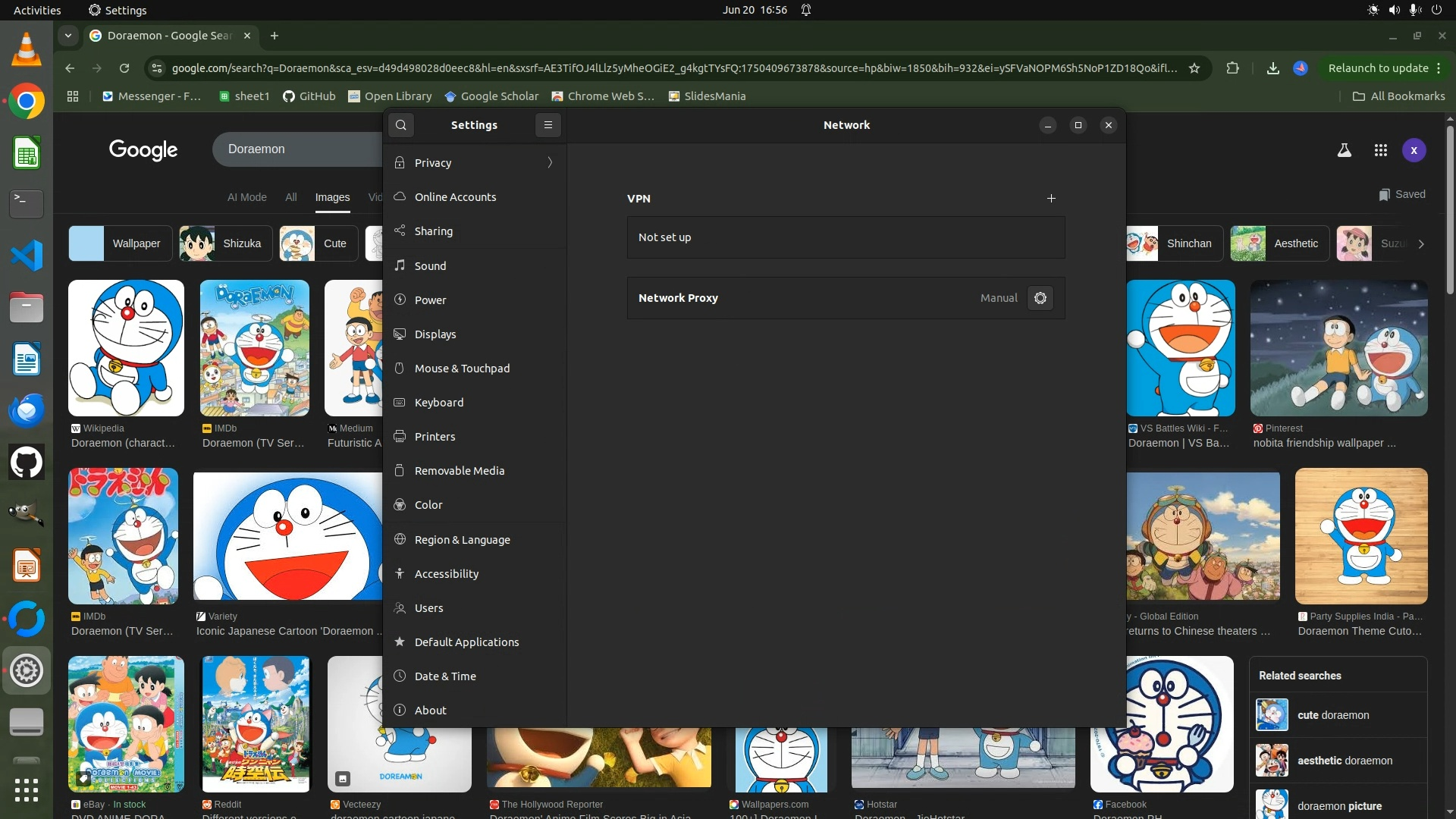Bookmark page with the star icon

pos(1194,68)
